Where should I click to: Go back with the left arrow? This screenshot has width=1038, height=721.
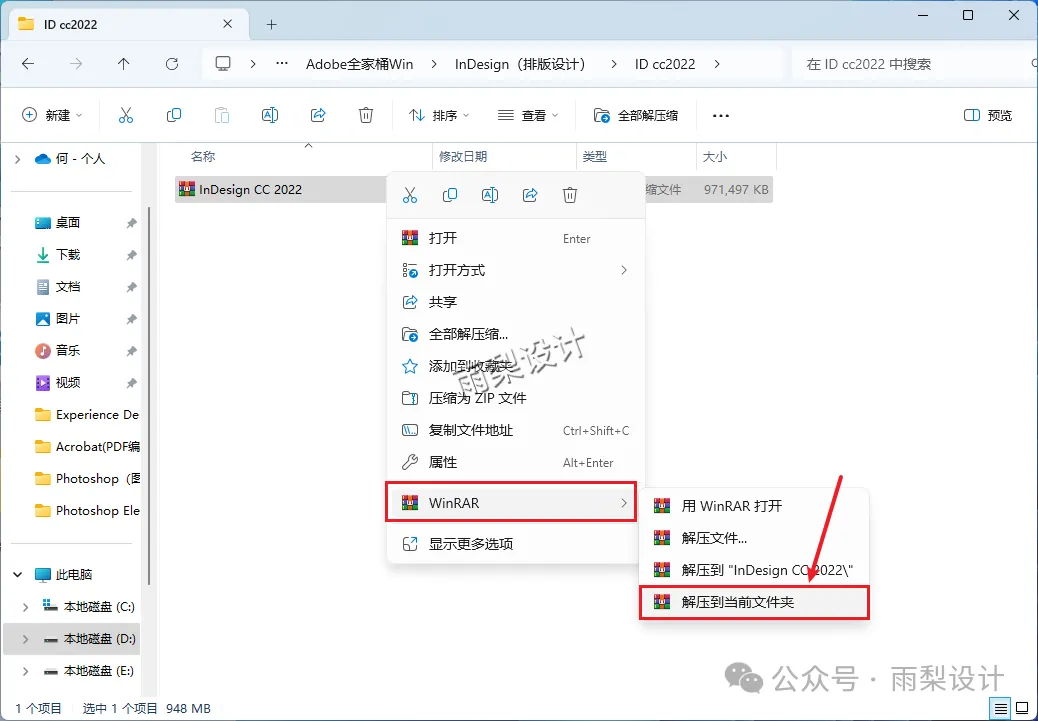click(28, 64)
